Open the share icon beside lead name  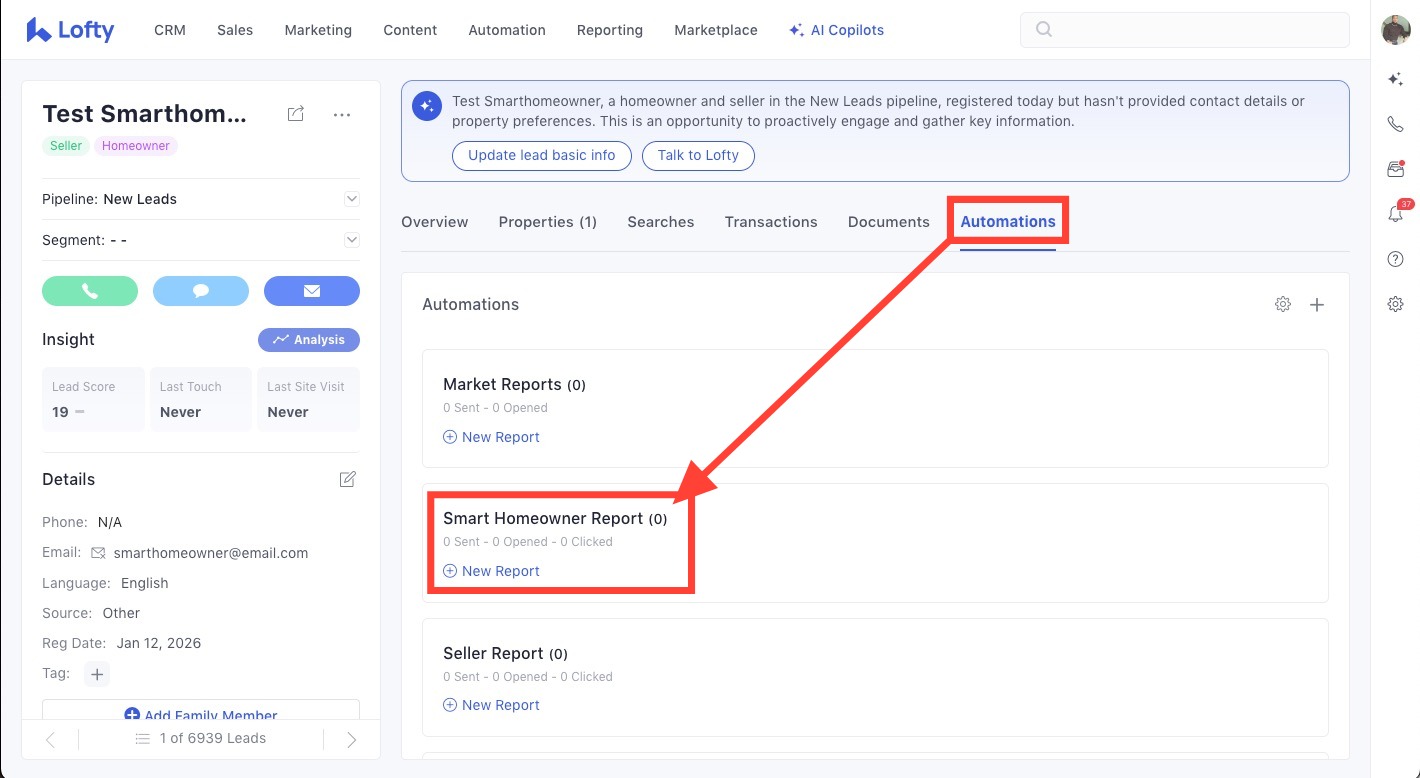coord(295,114)
